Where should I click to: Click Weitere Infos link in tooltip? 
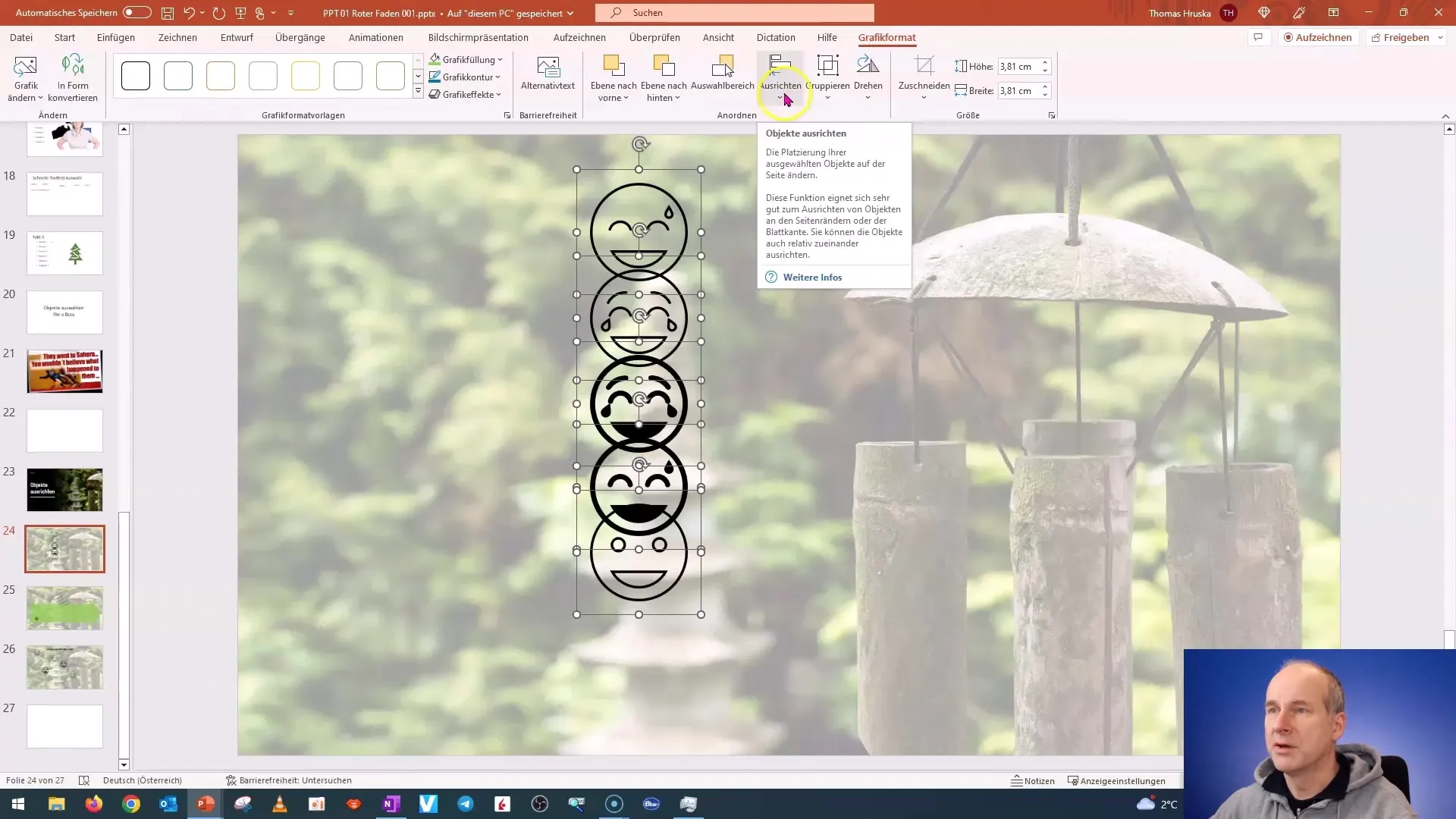coord(812,278)
